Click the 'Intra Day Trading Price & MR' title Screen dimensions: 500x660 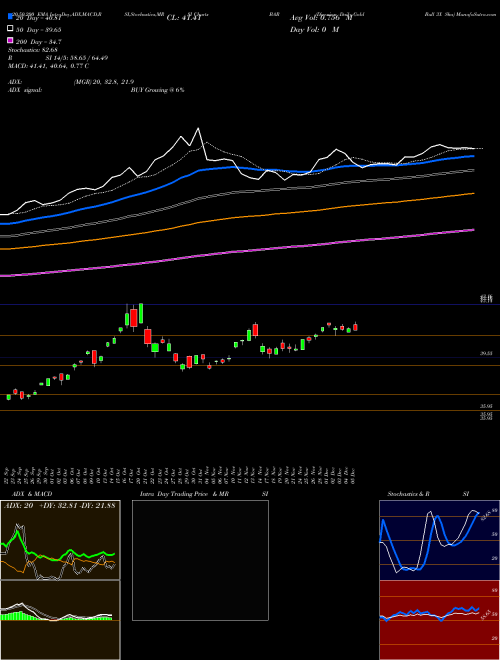click(x=184, y=494)
